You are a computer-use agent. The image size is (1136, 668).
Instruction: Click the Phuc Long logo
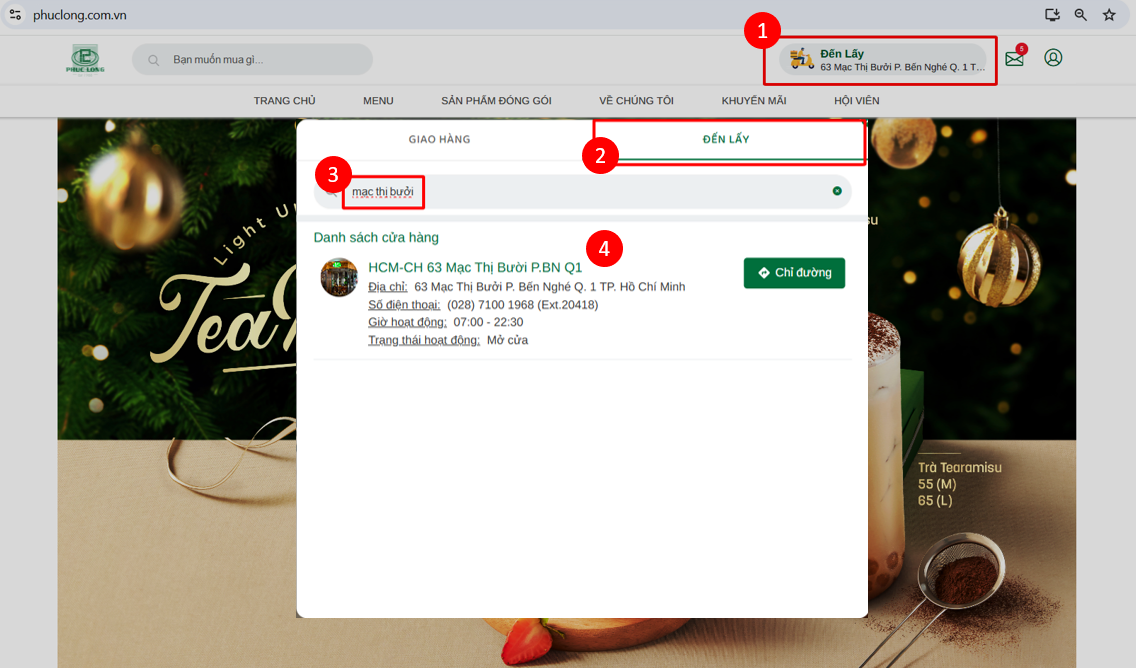point(84,59)
